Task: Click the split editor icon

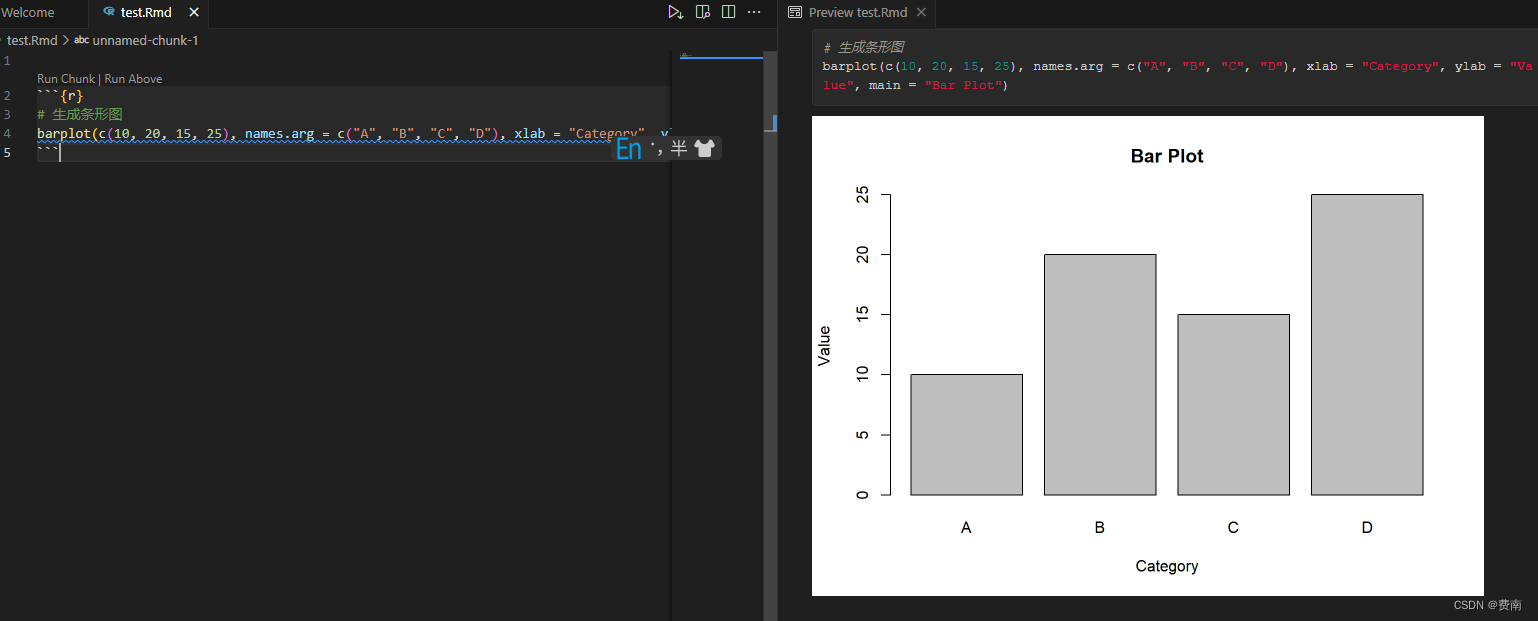Action: point(728,13)
